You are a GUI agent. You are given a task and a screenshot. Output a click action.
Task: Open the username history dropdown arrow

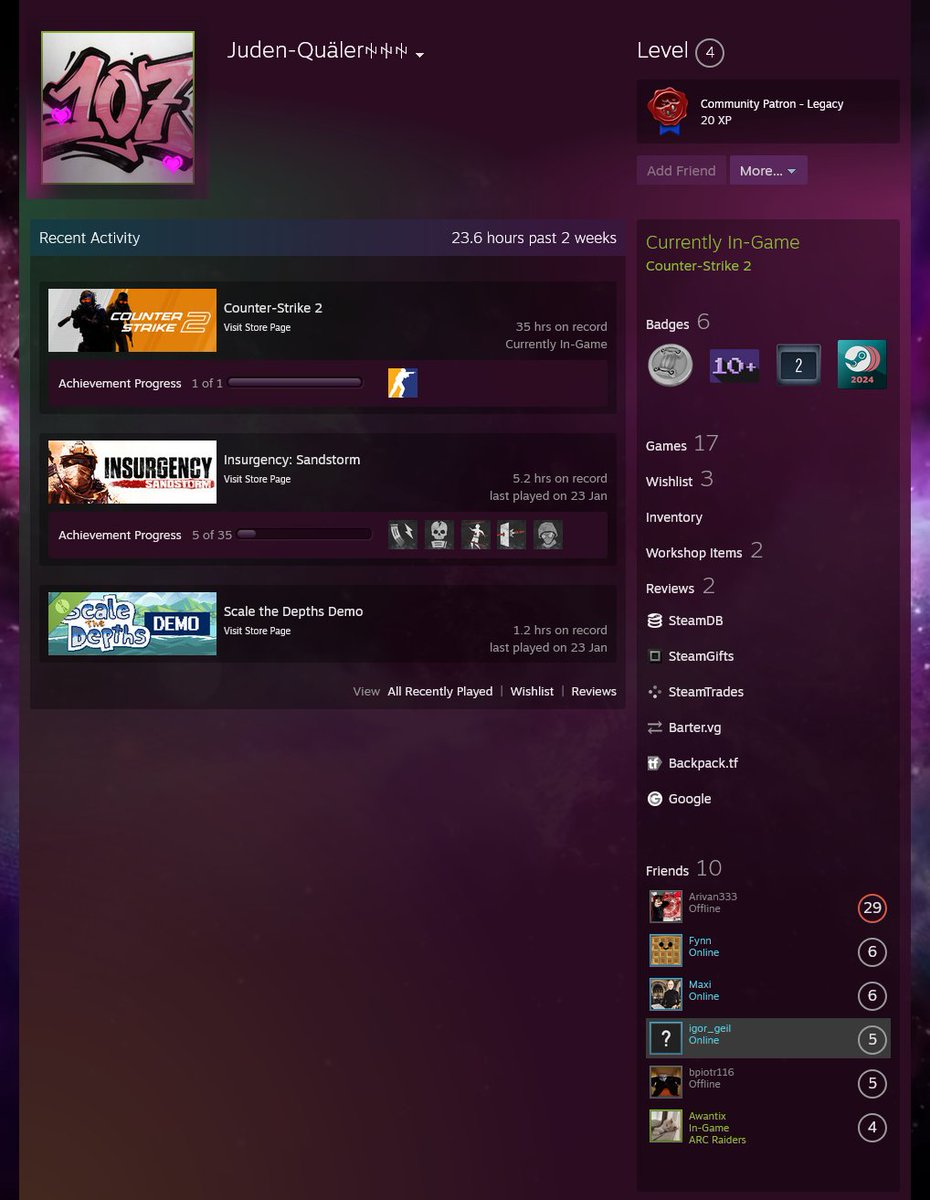point(420,55)
